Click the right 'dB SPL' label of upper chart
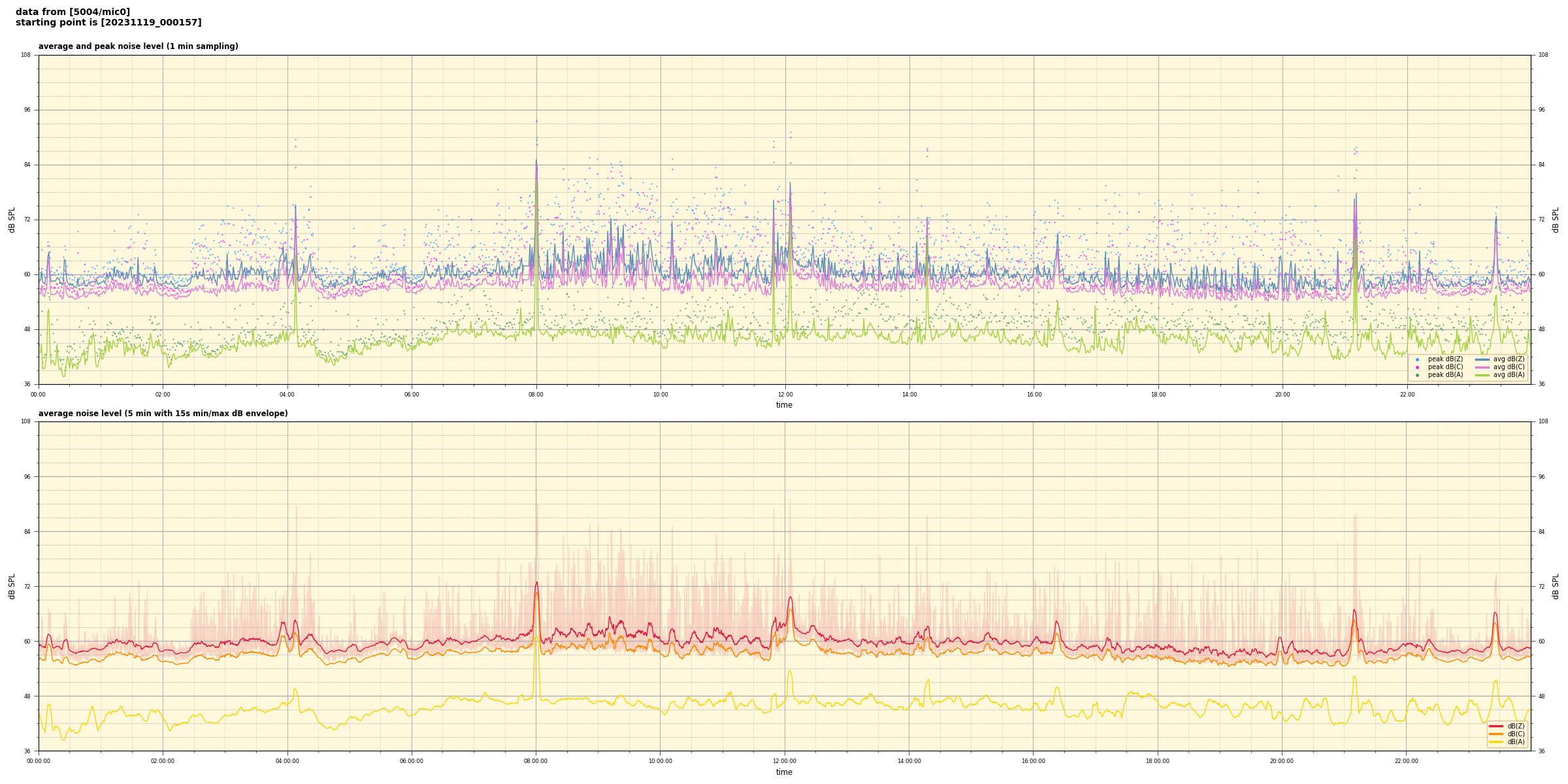Screen dimensions: 1568x784 (1556, 220)
